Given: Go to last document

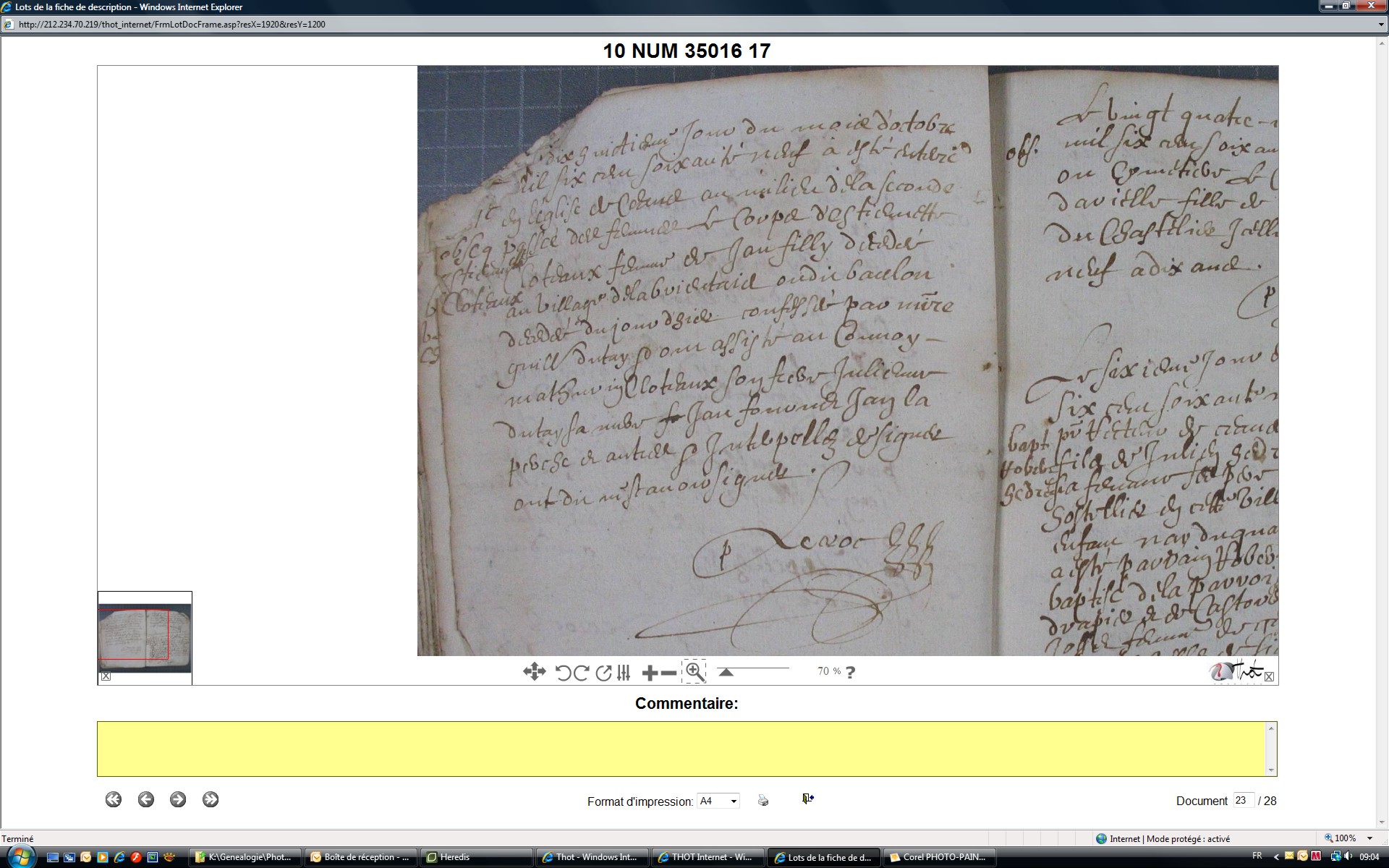Looking at the screenshot, I should (211, 799).
